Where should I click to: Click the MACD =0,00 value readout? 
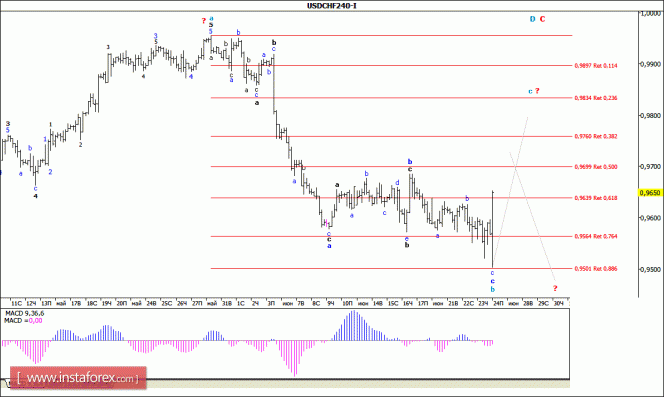point(23,321)
